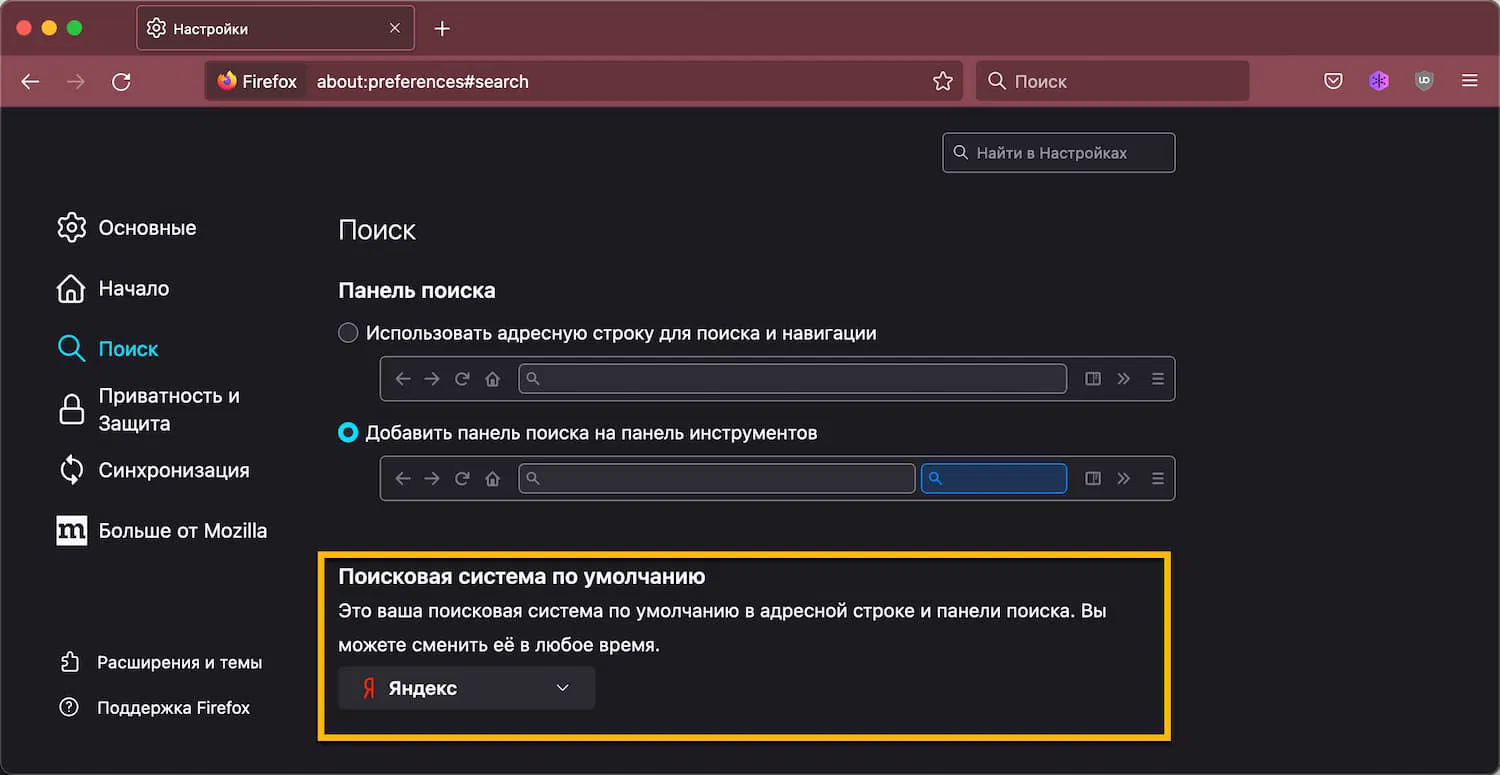This screenshot has height=775, width=1500.
Task: Open the Основные settings category
Action: click(x=127, y=228)
